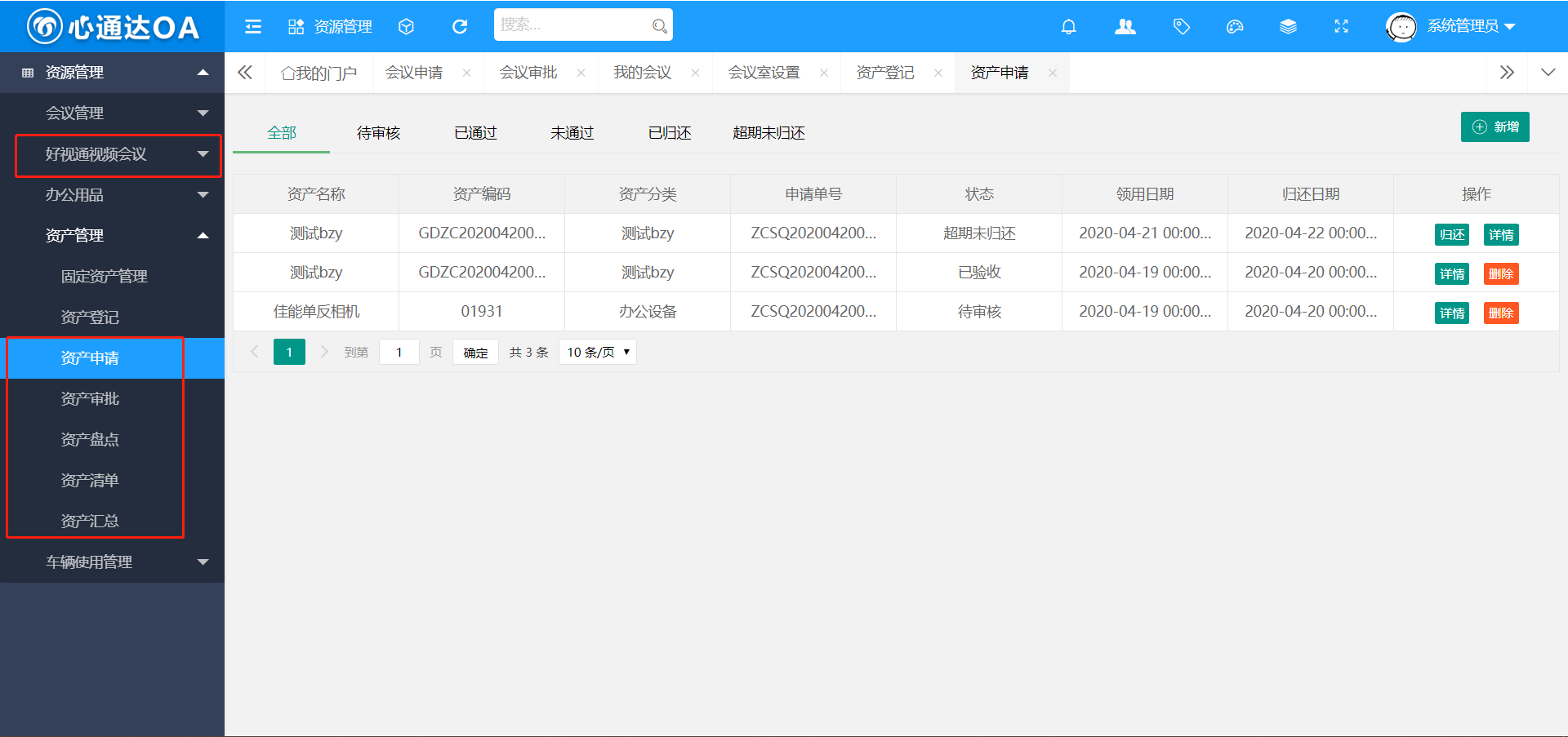
Task: Select the 已通过 filter tab
Action: 475,133
